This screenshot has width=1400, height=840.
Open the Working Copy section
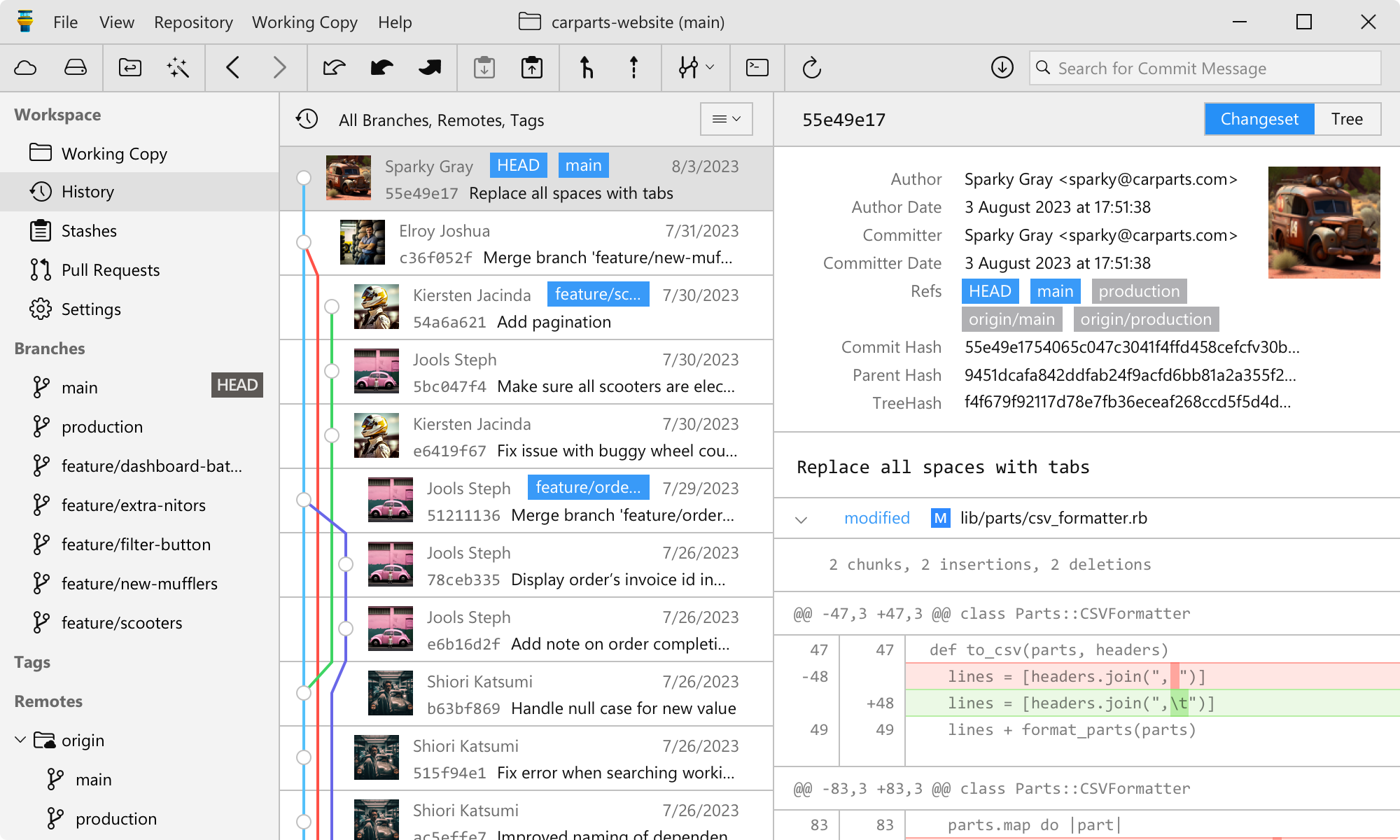[x=114, y=152]
